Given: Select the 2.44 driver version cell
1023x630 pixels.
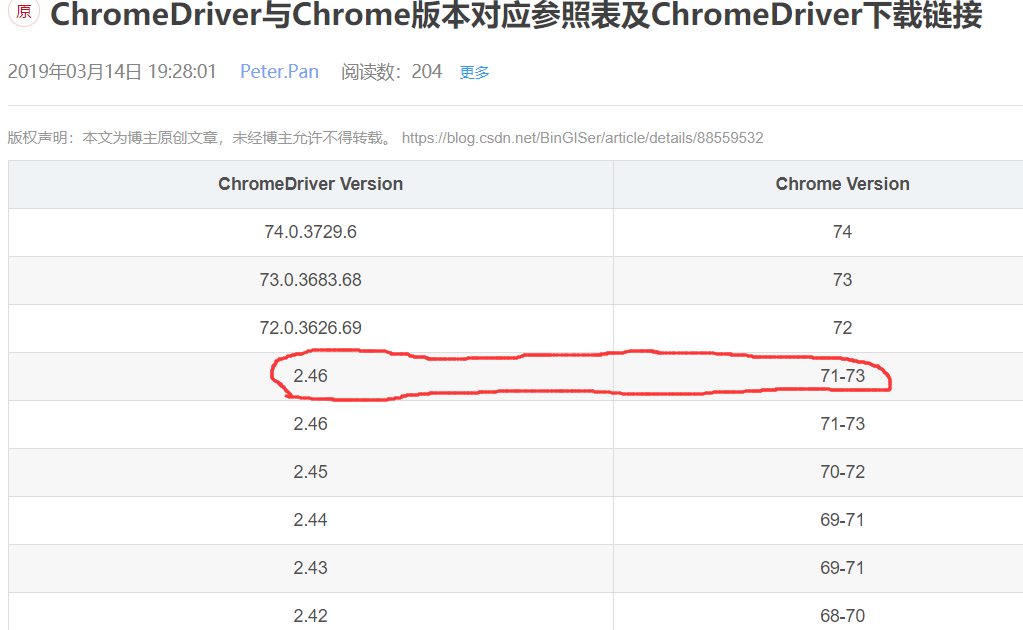Looking at the screenshot, I should [x=310, y=520].
